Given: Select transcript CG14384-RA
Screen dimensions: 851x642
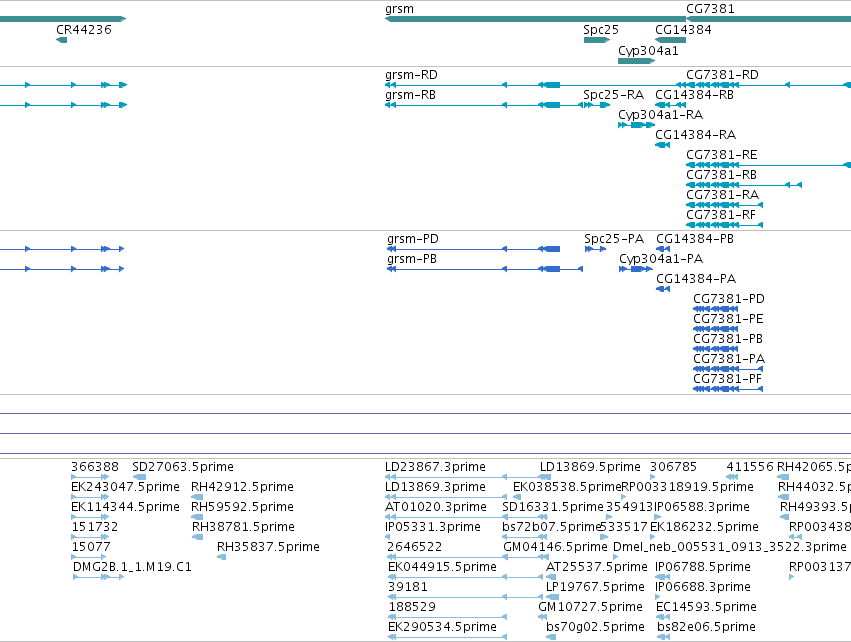Looking at the screenshot, I should [x=695, y=135].
